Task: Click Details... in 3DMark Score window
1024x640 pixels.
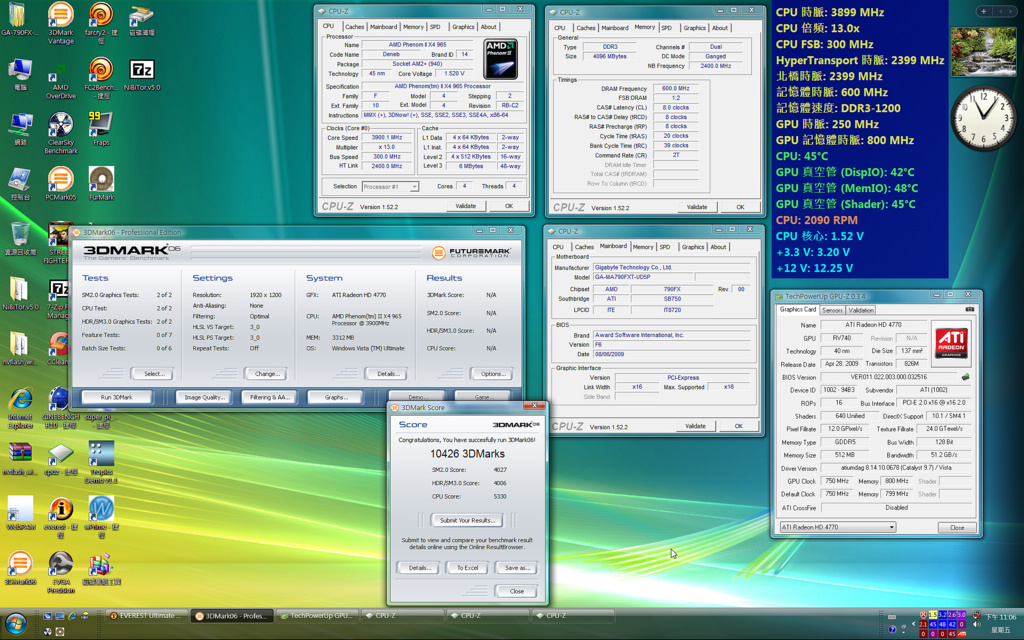Action: point(419,568)
